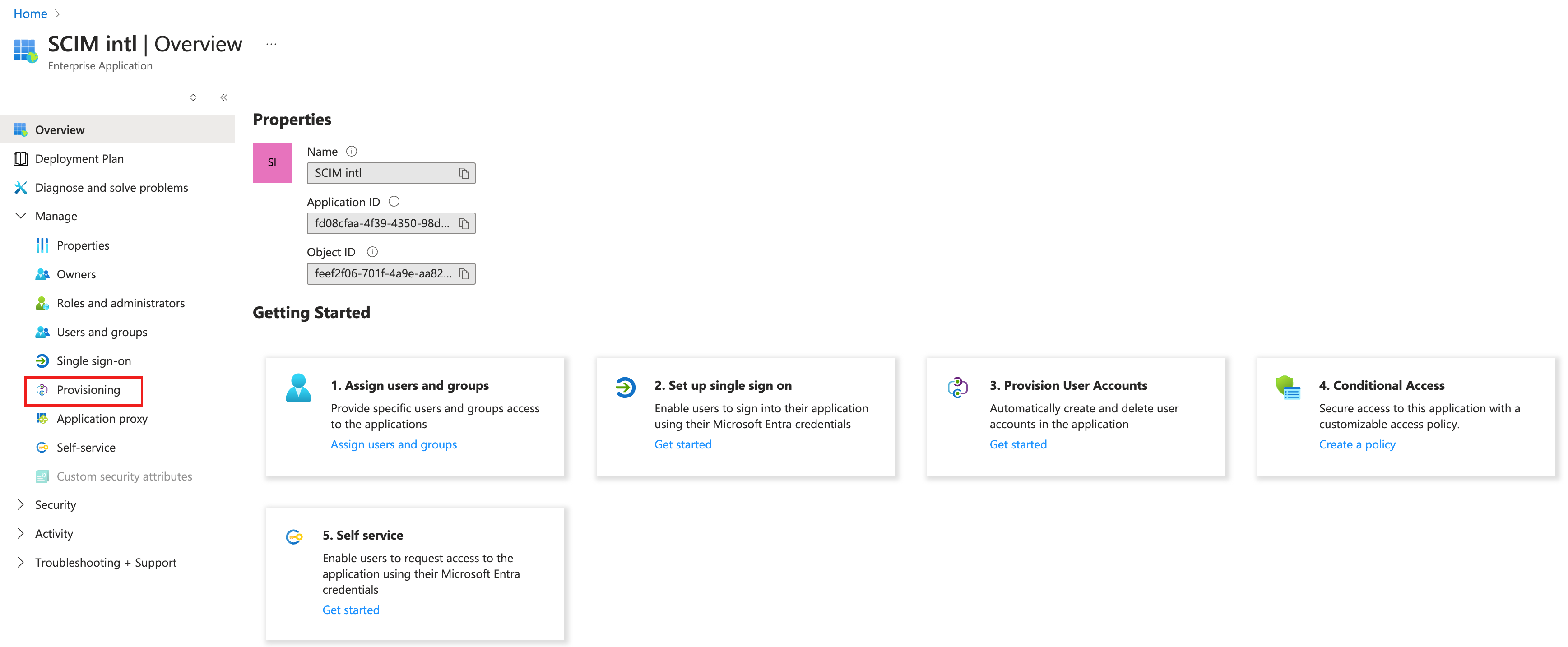This screenshot has height=647, width=1568.
Task: Collapse the Manage section
Action: 21,216
